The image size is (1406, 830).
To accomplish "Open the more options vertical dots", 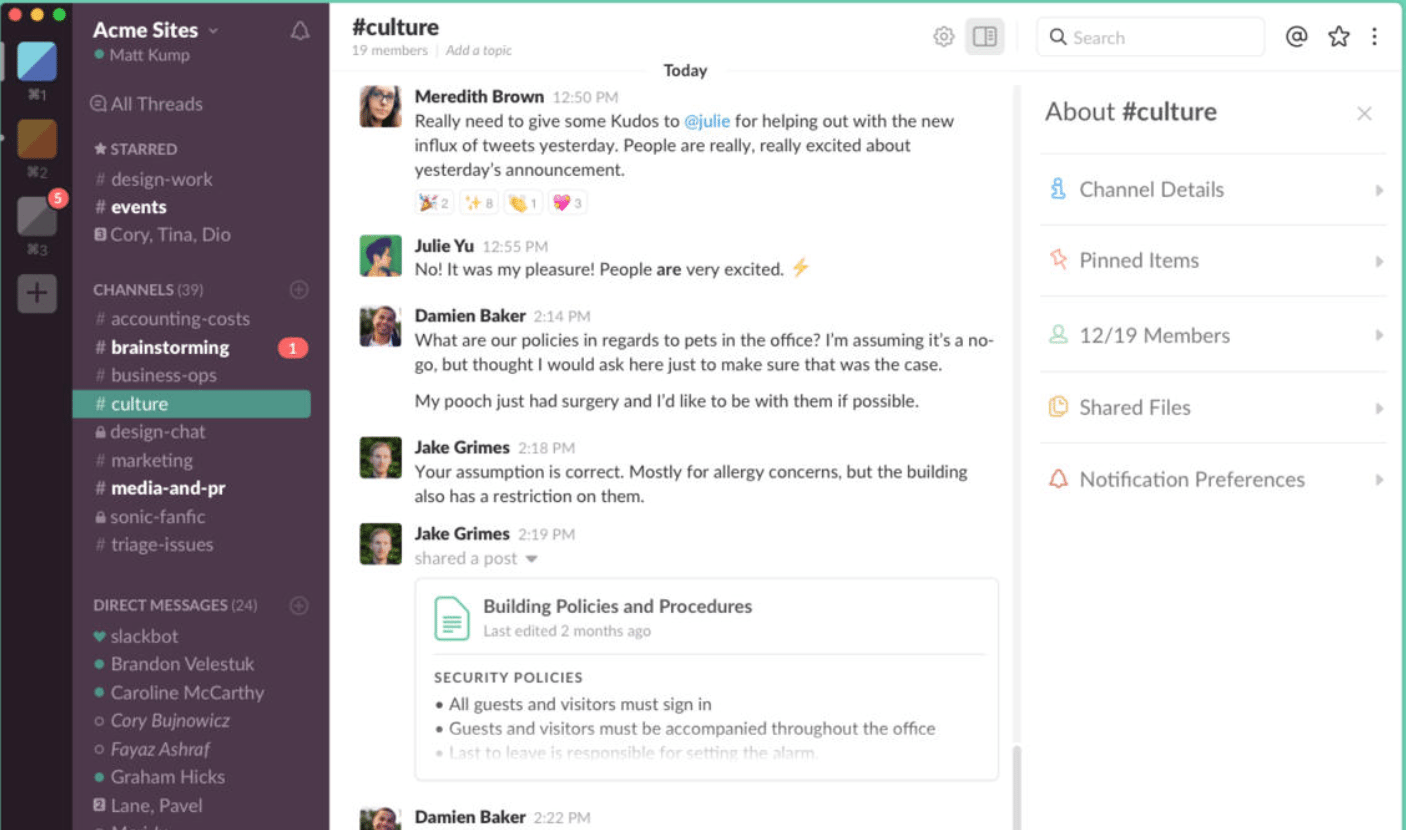I will [1374, 37].
